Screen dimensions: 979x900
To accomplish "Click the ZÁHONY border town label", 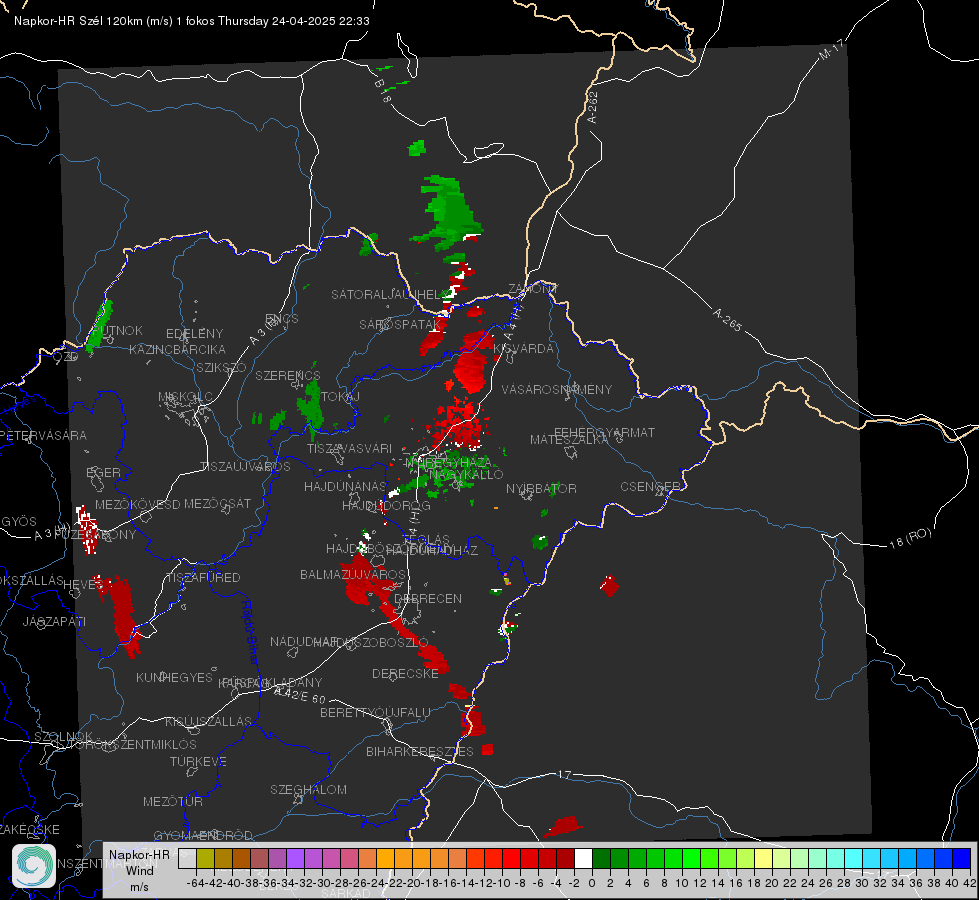I will tap(533, 289).
